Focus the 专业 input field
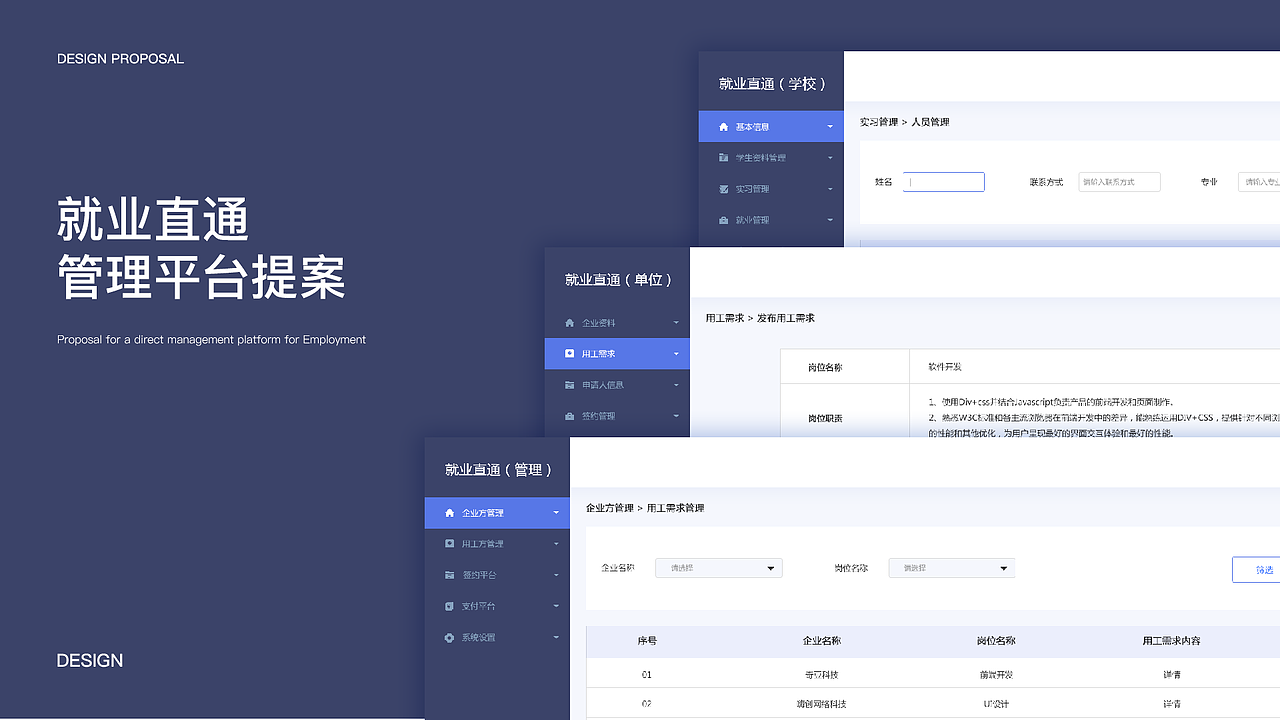The image size is (1280, 720). point(1259,182)
